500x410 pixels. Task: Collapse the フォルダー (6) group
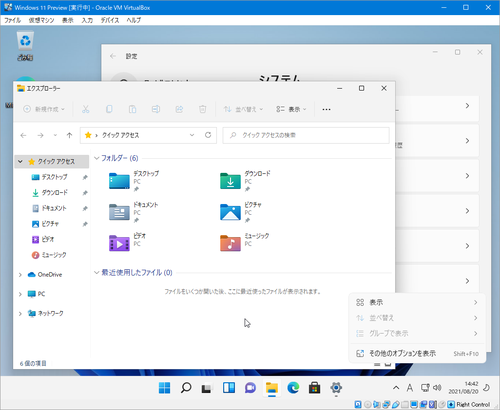97,158
